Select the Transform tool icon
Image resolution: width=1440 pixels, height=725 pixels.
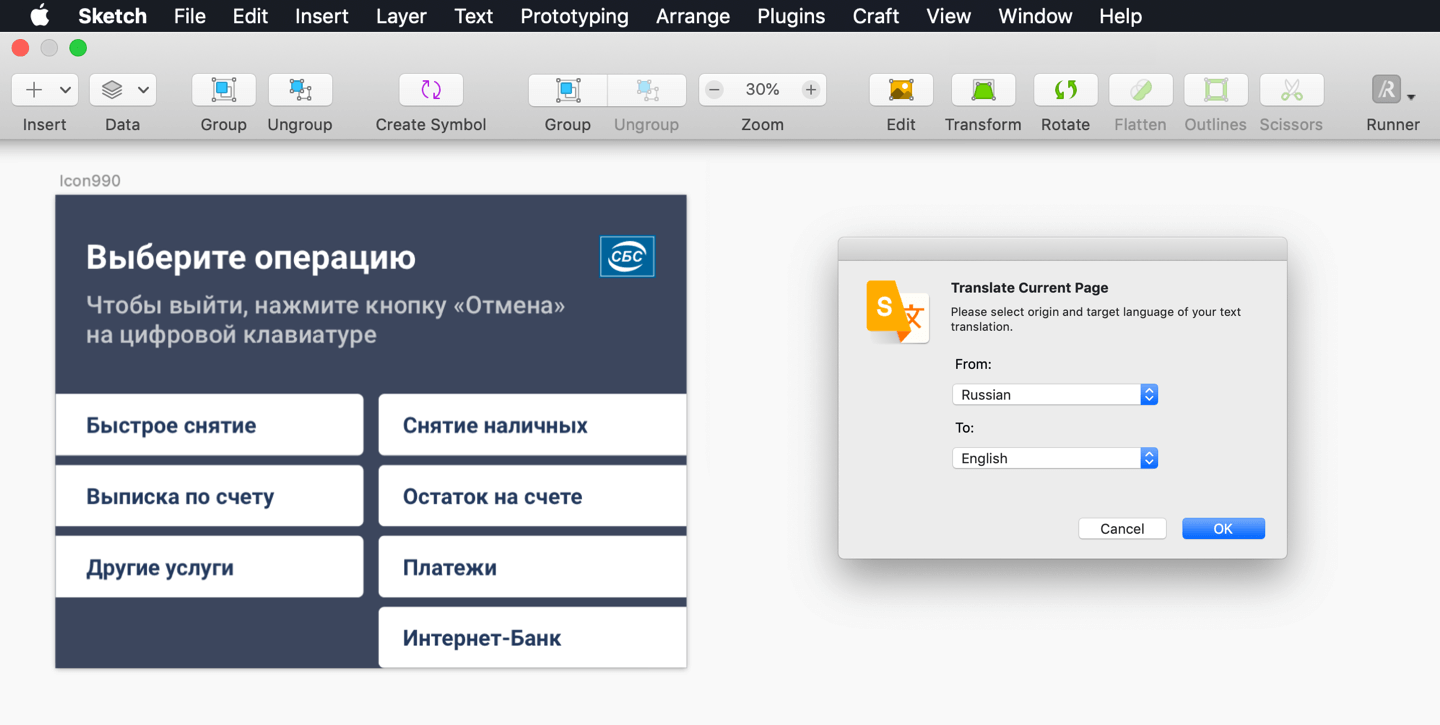point(982,90)
